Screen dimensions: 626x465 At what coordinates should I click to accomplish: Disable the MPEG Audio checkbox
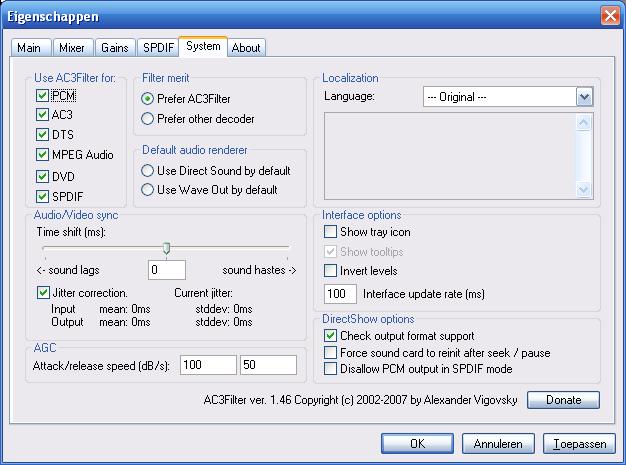pyautogui.click(x=42, y=155)
